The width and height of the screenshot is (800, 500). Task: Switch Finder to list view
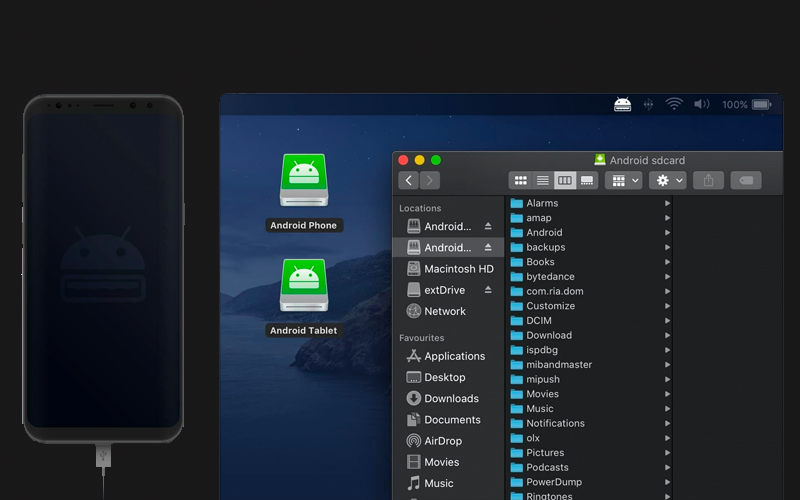click(542, 180)
